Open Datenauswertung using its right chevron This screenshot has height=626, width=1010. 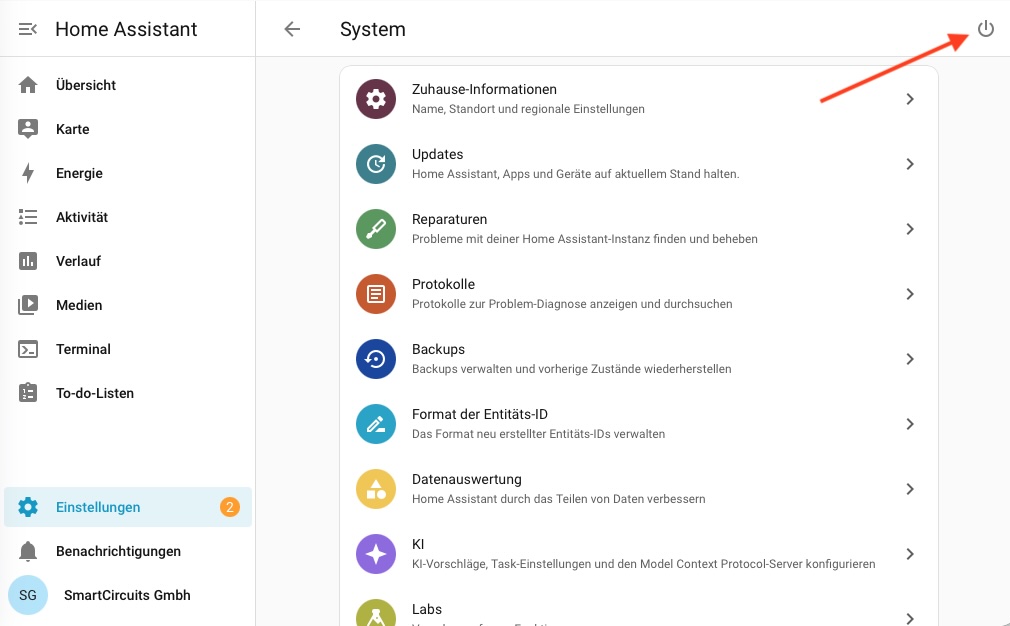(910, 489)
